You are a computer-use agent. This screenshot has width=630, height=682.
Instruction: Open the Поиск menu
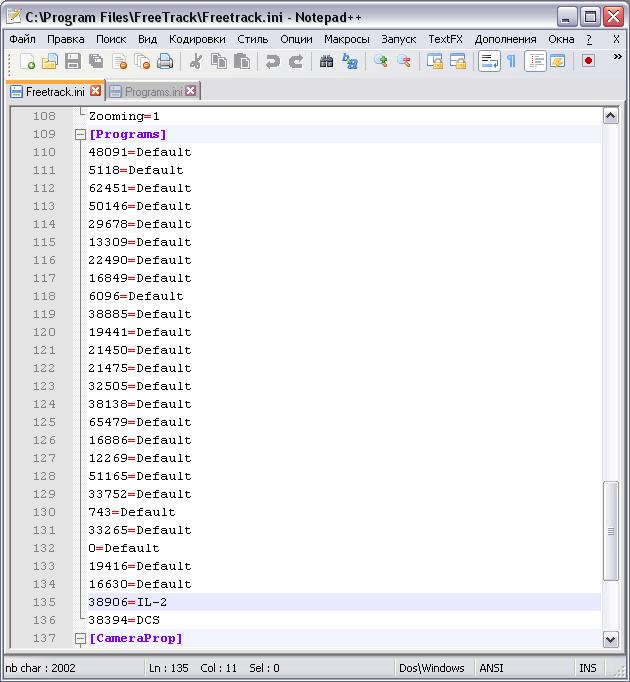(x=111, y=39)
